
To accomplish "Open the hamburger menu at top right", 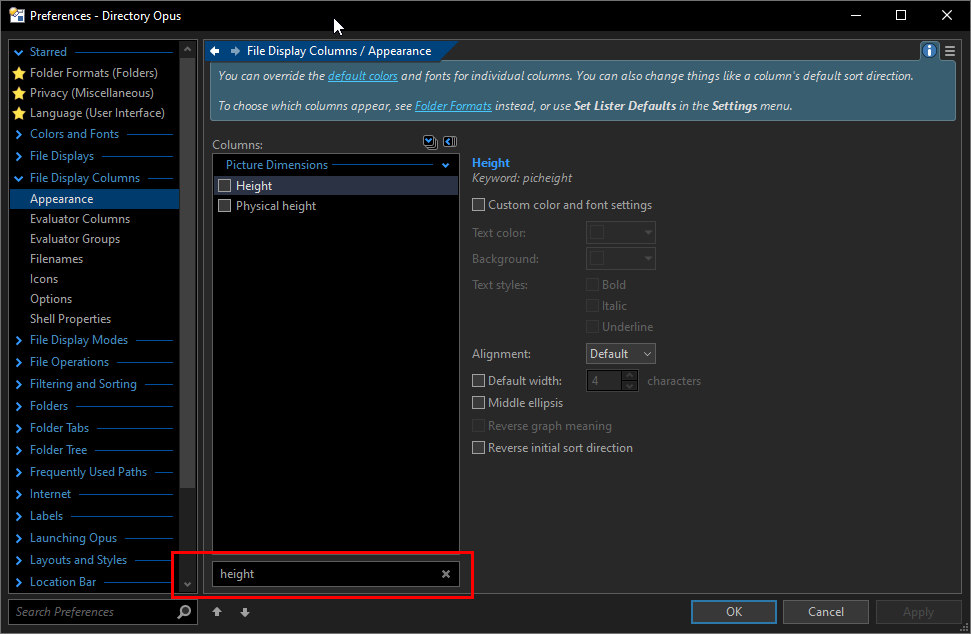I will (949, 51).
